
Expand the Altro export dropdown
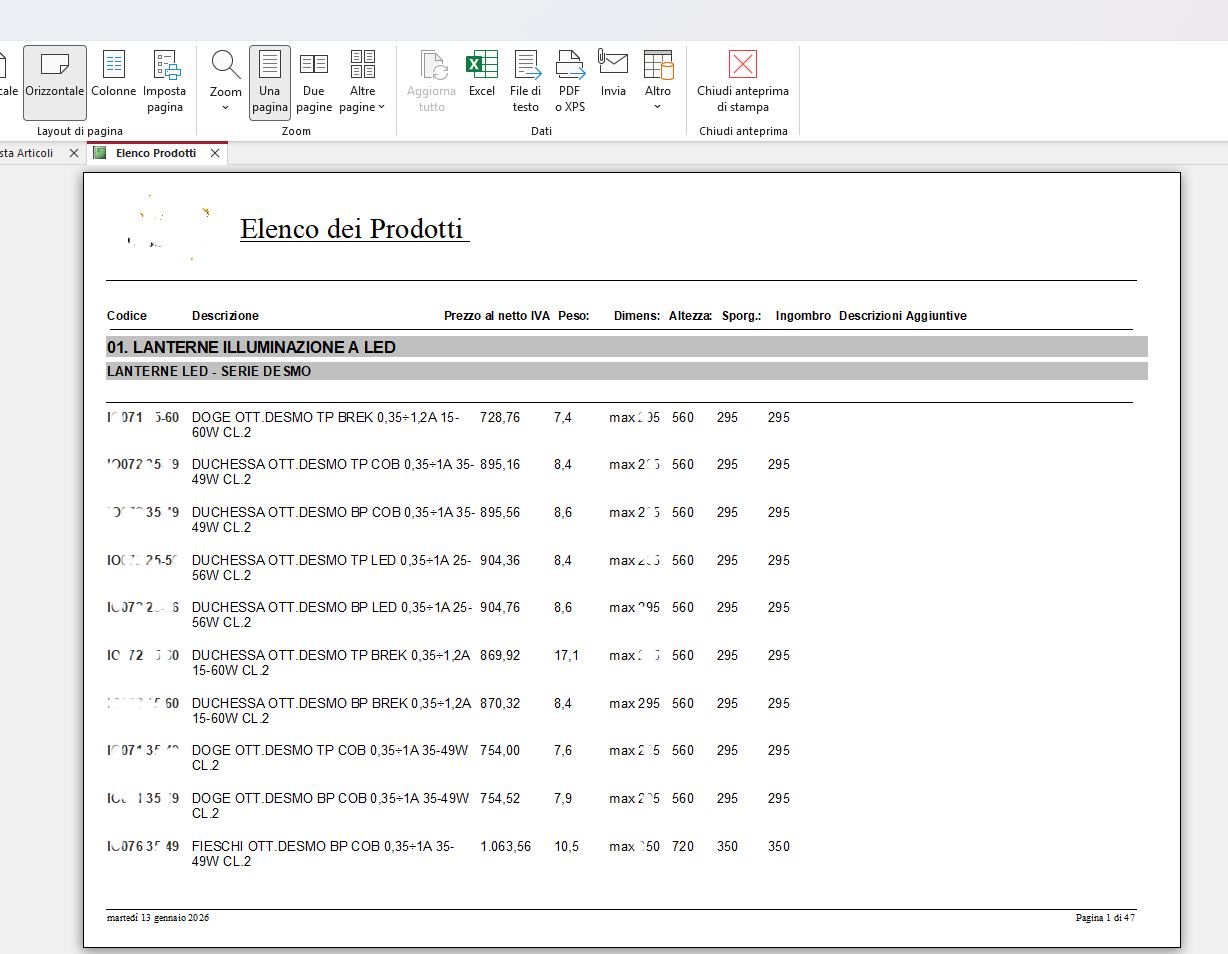pos(658,82)
